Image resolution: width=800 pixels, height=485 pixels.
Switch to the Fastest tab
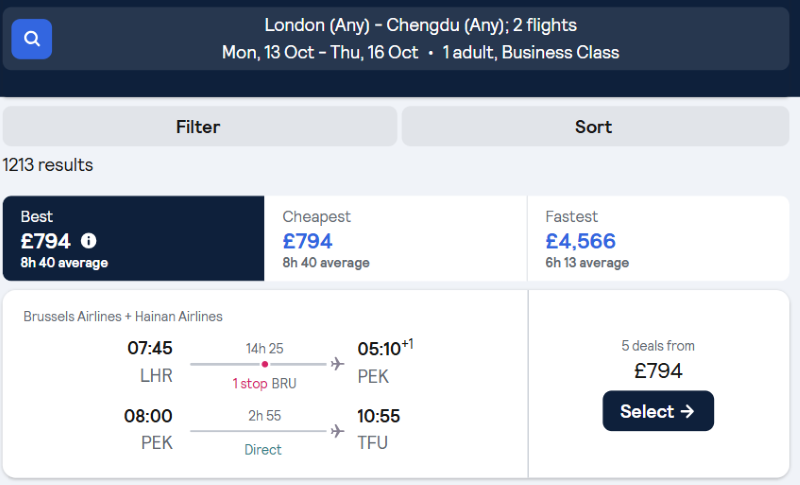click(x=659, y=238)
